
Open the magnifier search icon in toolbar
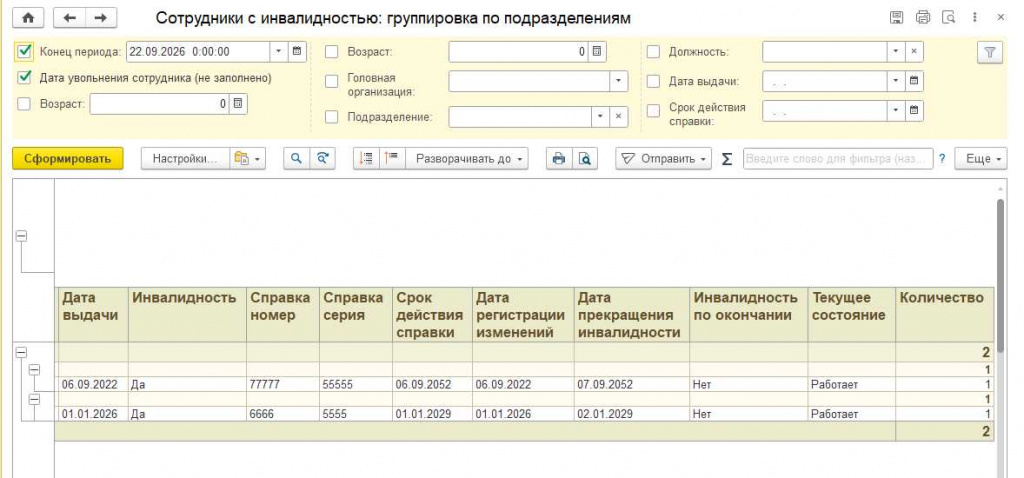point(296,158)
